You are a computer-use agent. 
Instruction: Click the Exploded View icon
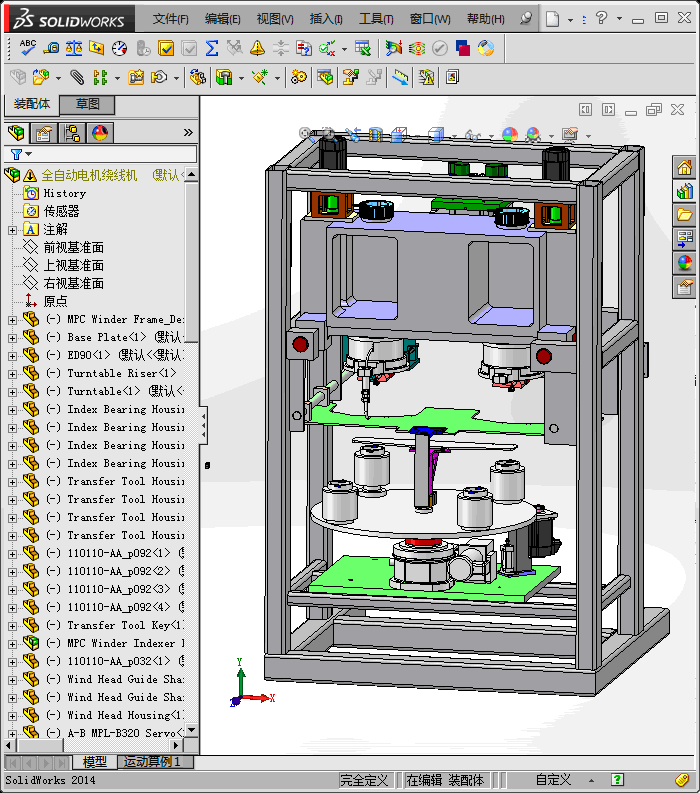351,77
